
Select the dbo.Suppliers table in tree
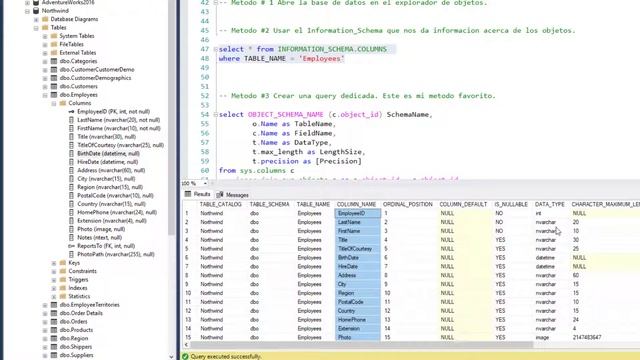tap(76, 355)
